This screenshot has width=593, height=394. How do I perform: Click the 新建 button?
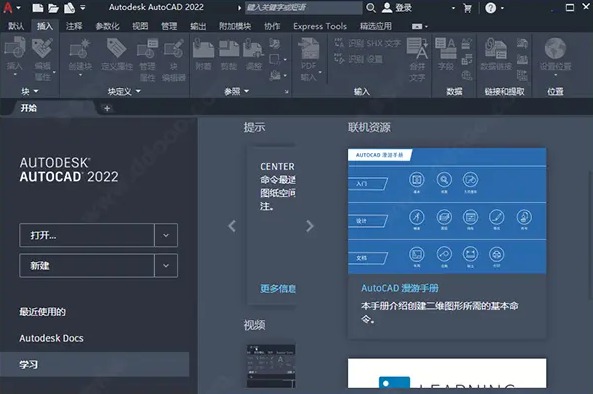pyautogui.click(x=87, y=265)
